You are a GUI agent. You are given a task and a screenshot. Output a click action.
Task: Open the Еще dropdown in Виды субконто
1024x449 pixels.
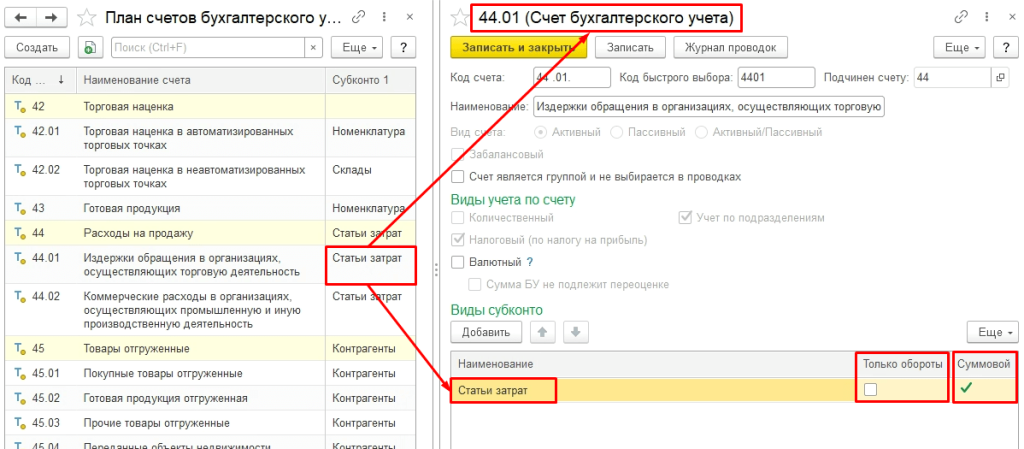993,332
